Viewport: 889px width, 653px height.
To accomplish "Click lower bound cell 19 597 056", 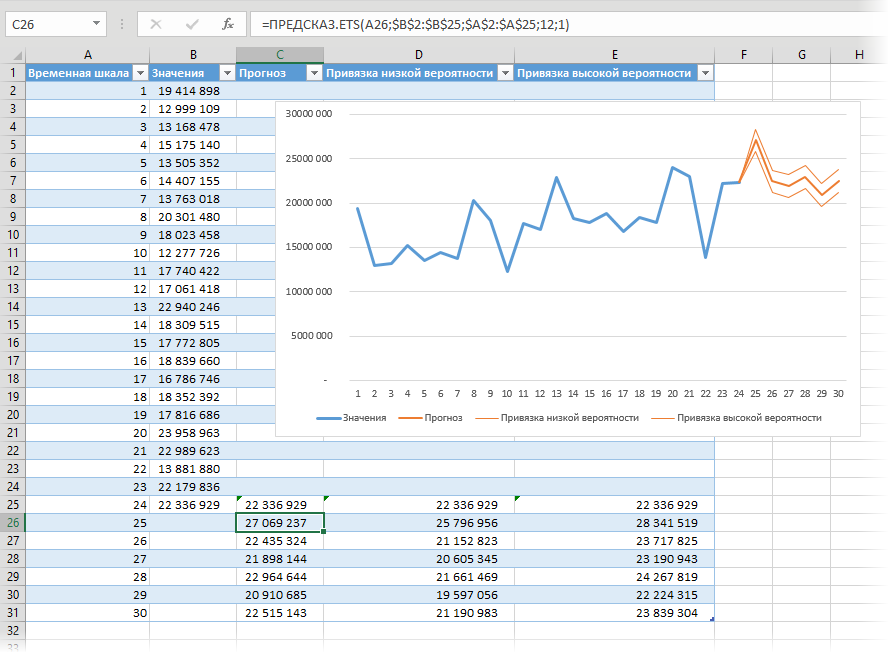I will pyautogui.click(x=419, y=595).
